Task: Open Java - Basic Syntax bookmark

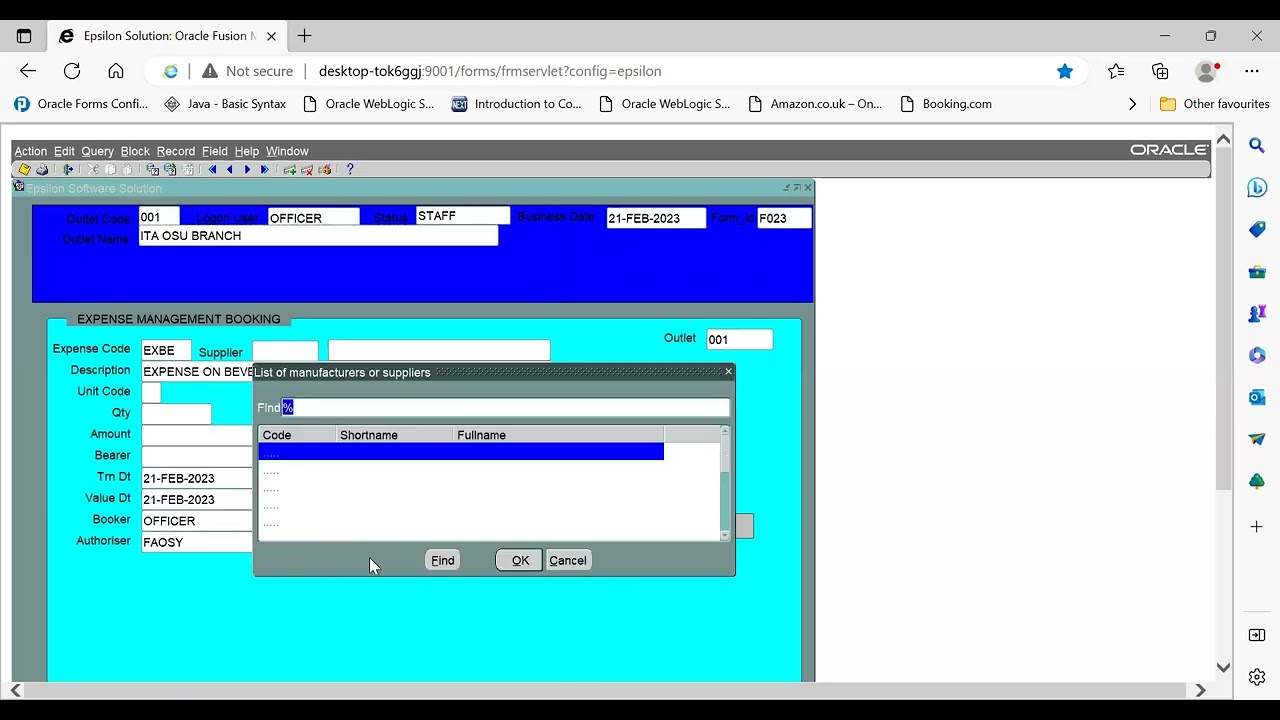Action: coord(225,104)
